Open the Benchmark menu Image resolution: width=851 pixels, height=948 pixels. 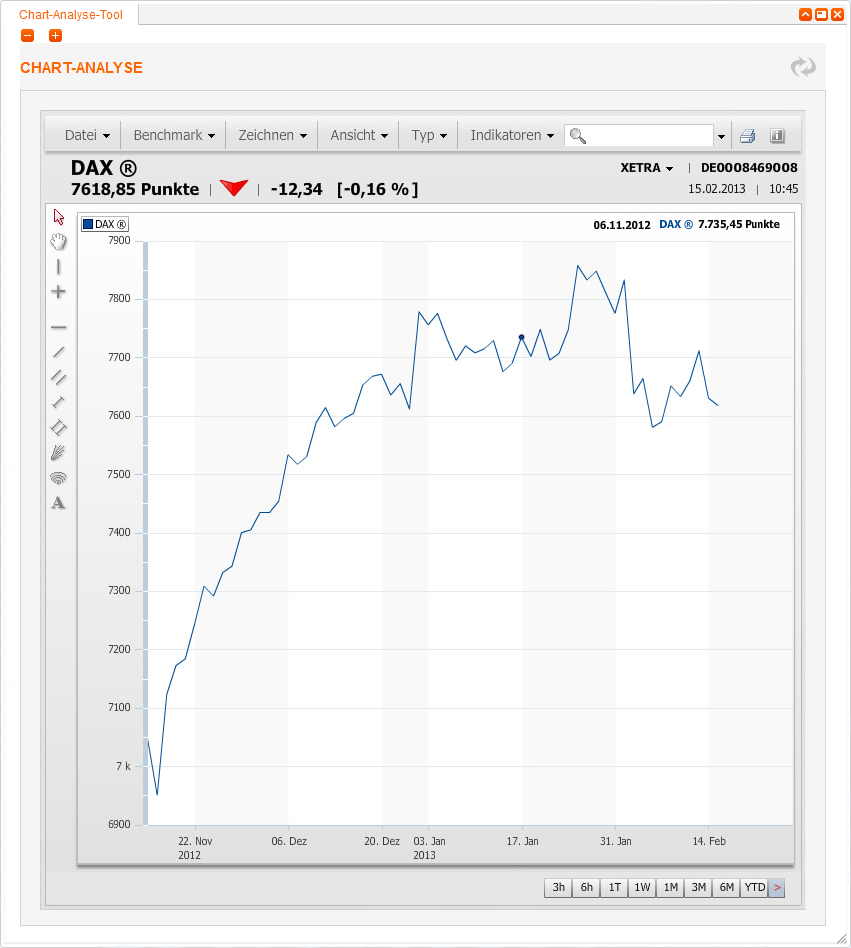point(174,135)
